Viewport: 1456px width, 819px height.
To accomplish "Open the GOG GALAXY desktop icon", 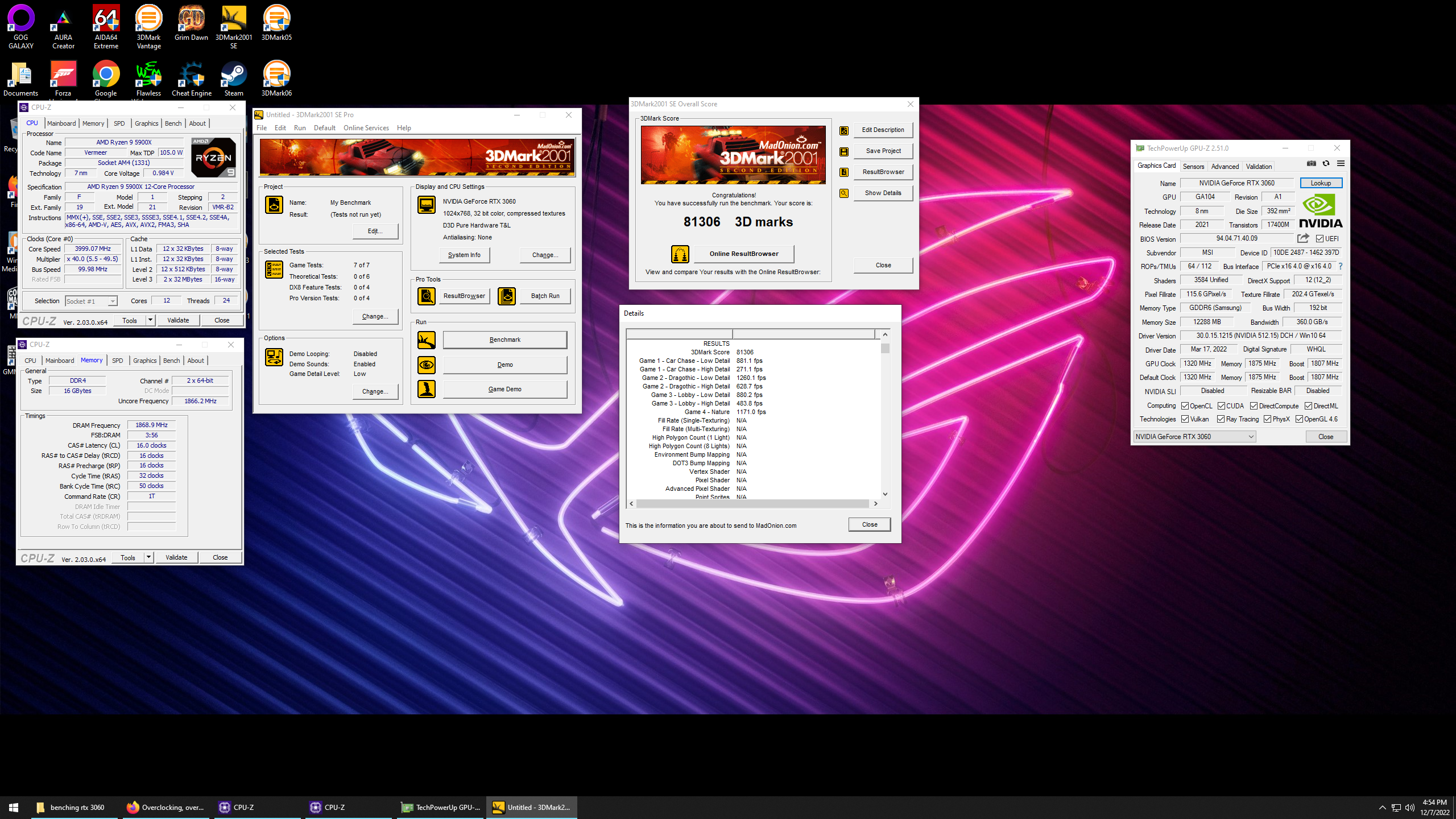I will (21, 27).
